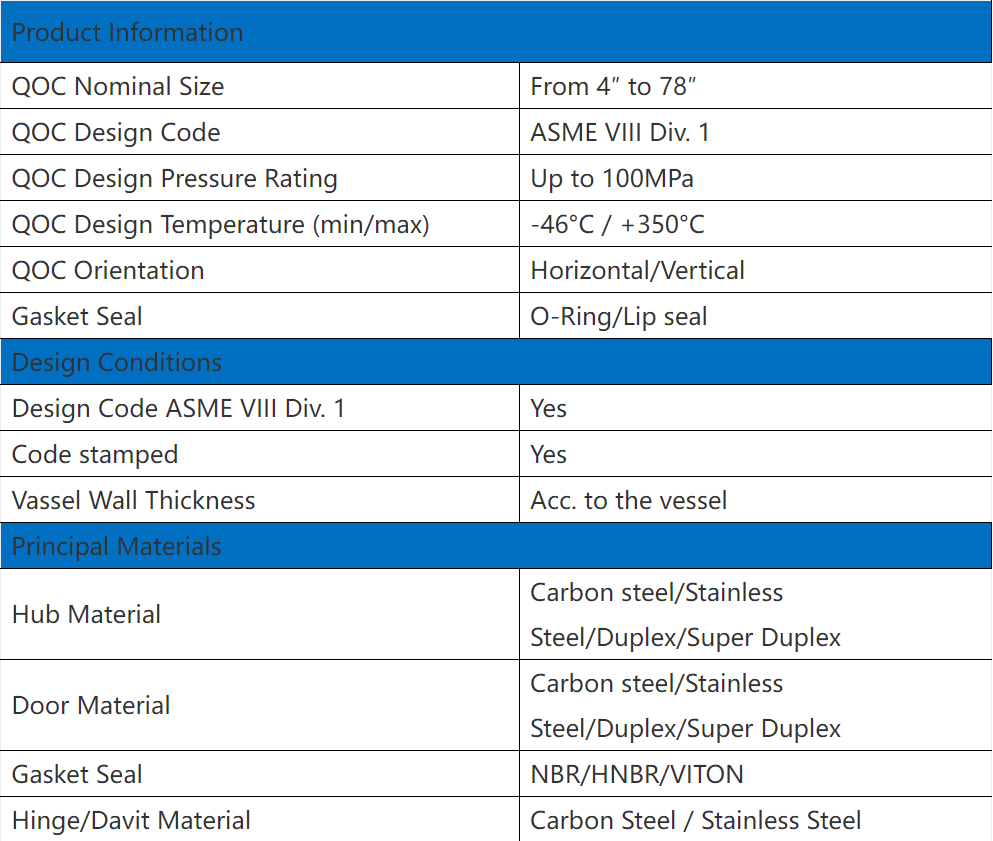Click the Principal Materials header row
Viewport: 993px width, 841px height.
coord(496,546)
